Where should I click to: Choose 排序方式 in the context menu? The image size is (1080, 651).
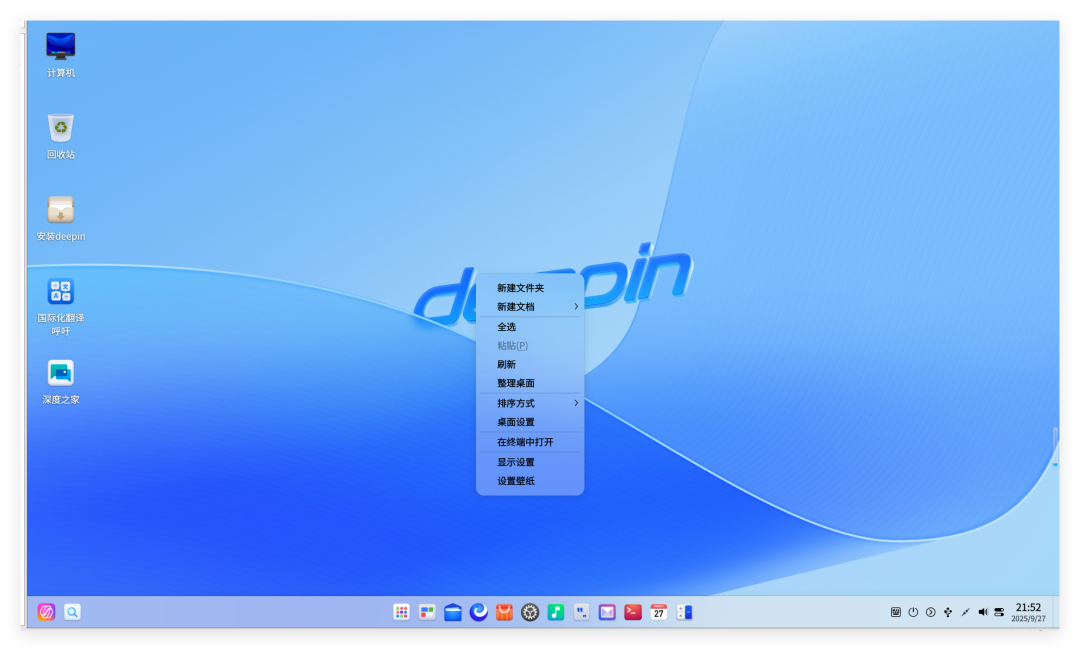530,403
